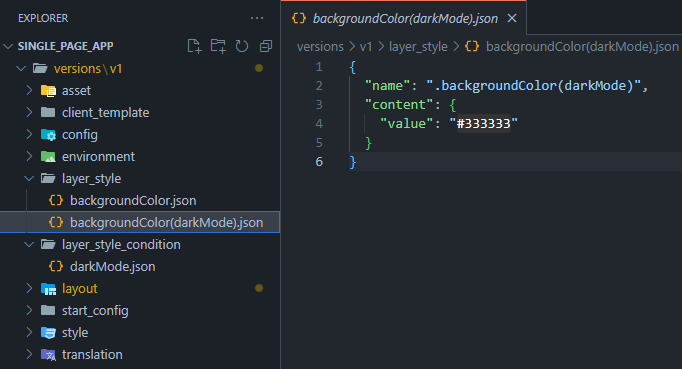The height and width of the screenshot is (369, 682).
Task: Collapse the layer_style_condition folder chevron
Action: pyautogui.click(x=29, y=244)
